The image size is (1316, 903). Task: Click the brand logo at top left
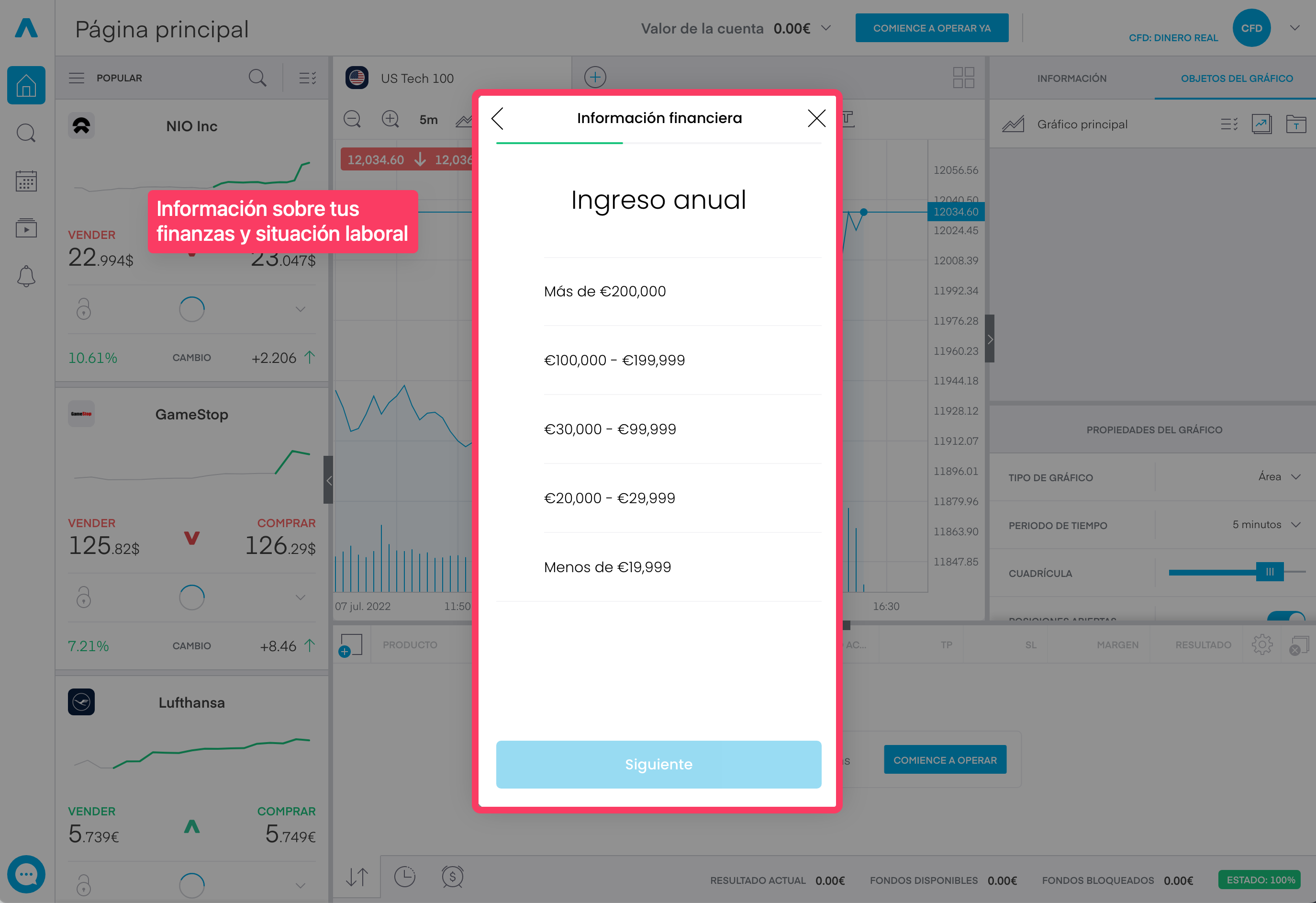tap(26, 28)
